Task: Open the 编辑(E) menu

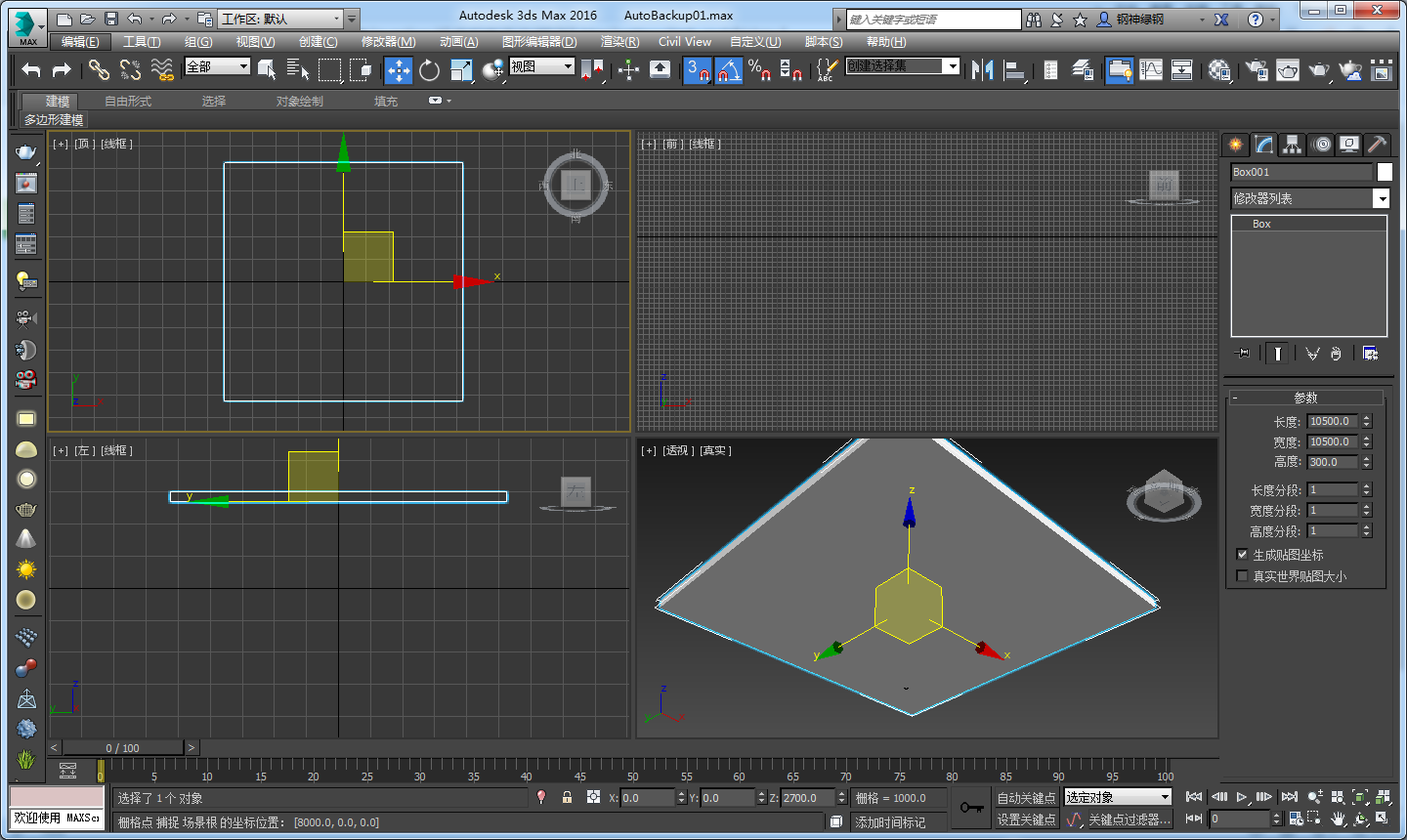Action: tap(80, 42)
